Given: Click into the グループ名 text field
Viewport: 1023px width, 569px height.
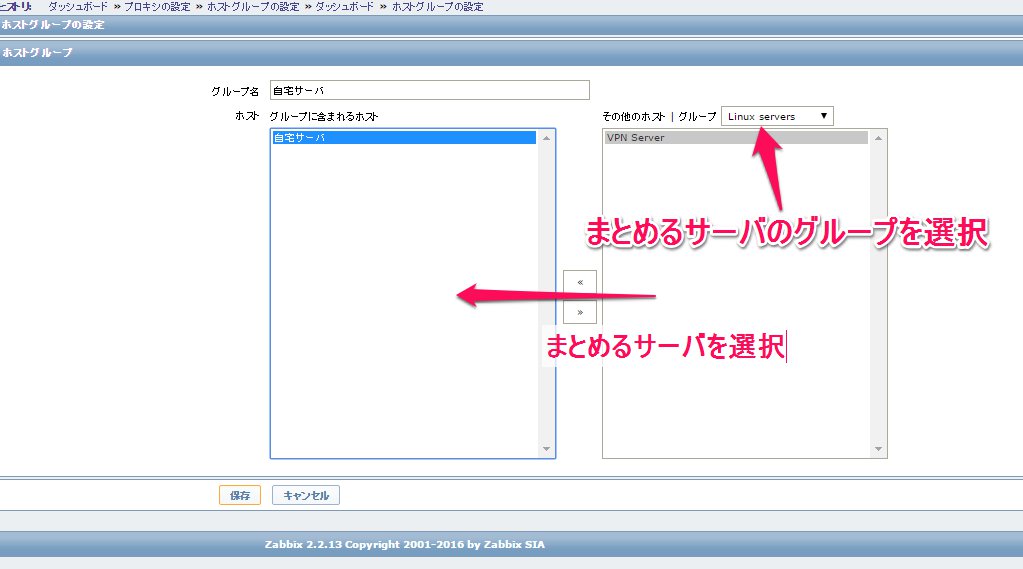Looking at the screenshot, I should point(429,90).
